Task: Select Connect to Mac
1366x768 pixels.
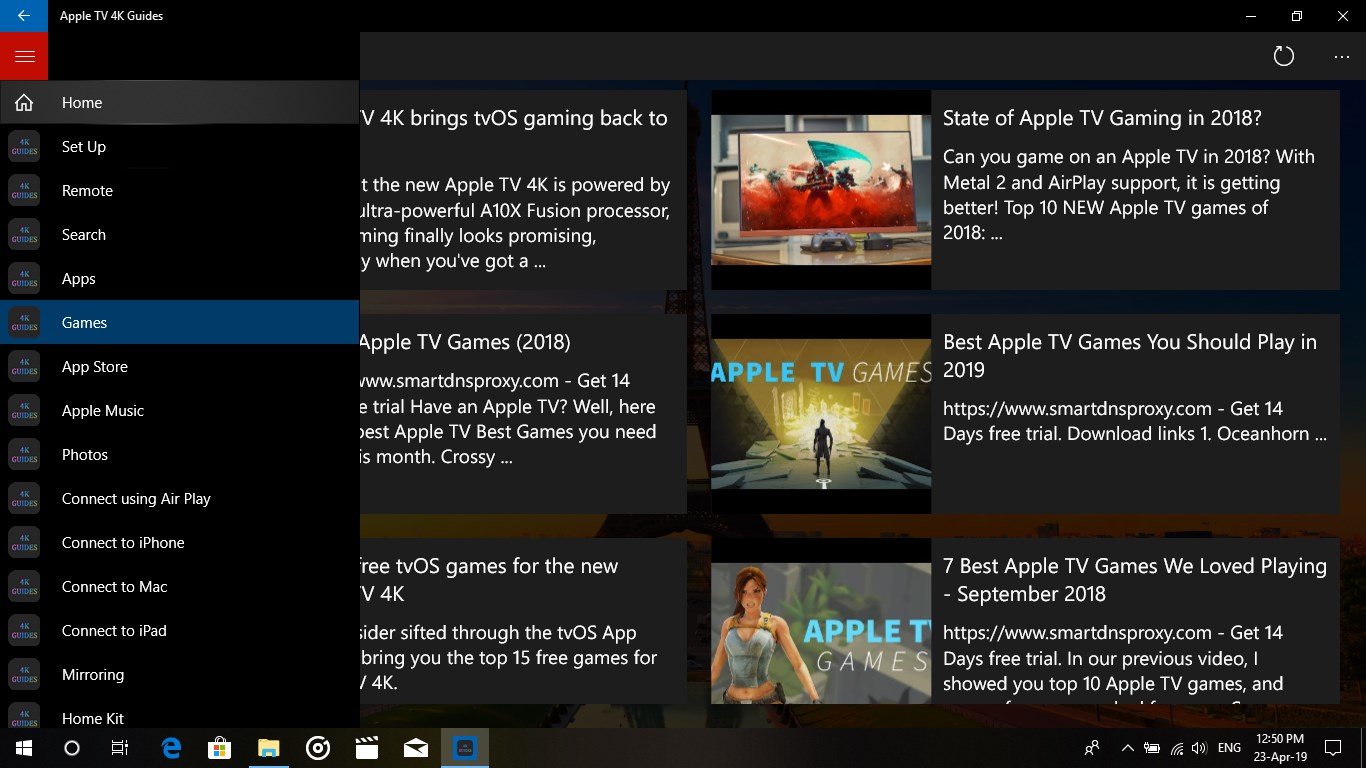Action: coord(180,586)
